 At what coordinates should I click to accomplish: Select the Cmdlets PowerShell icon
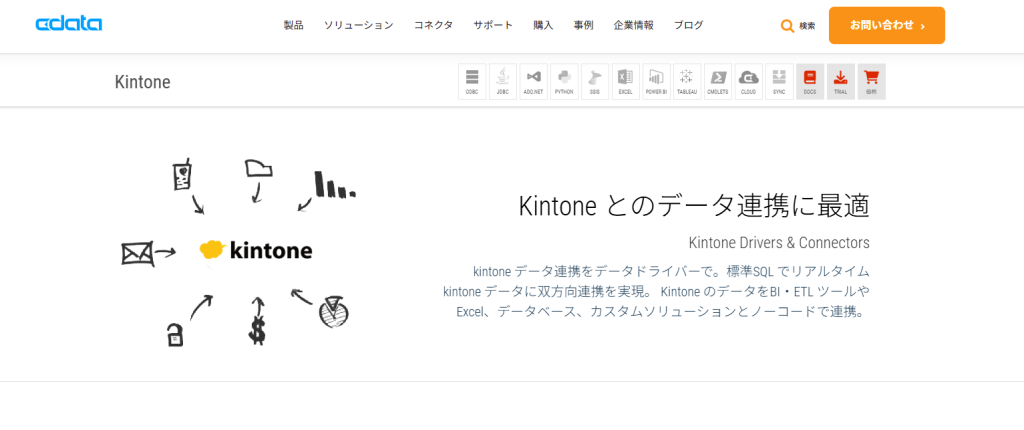(718, 82)
